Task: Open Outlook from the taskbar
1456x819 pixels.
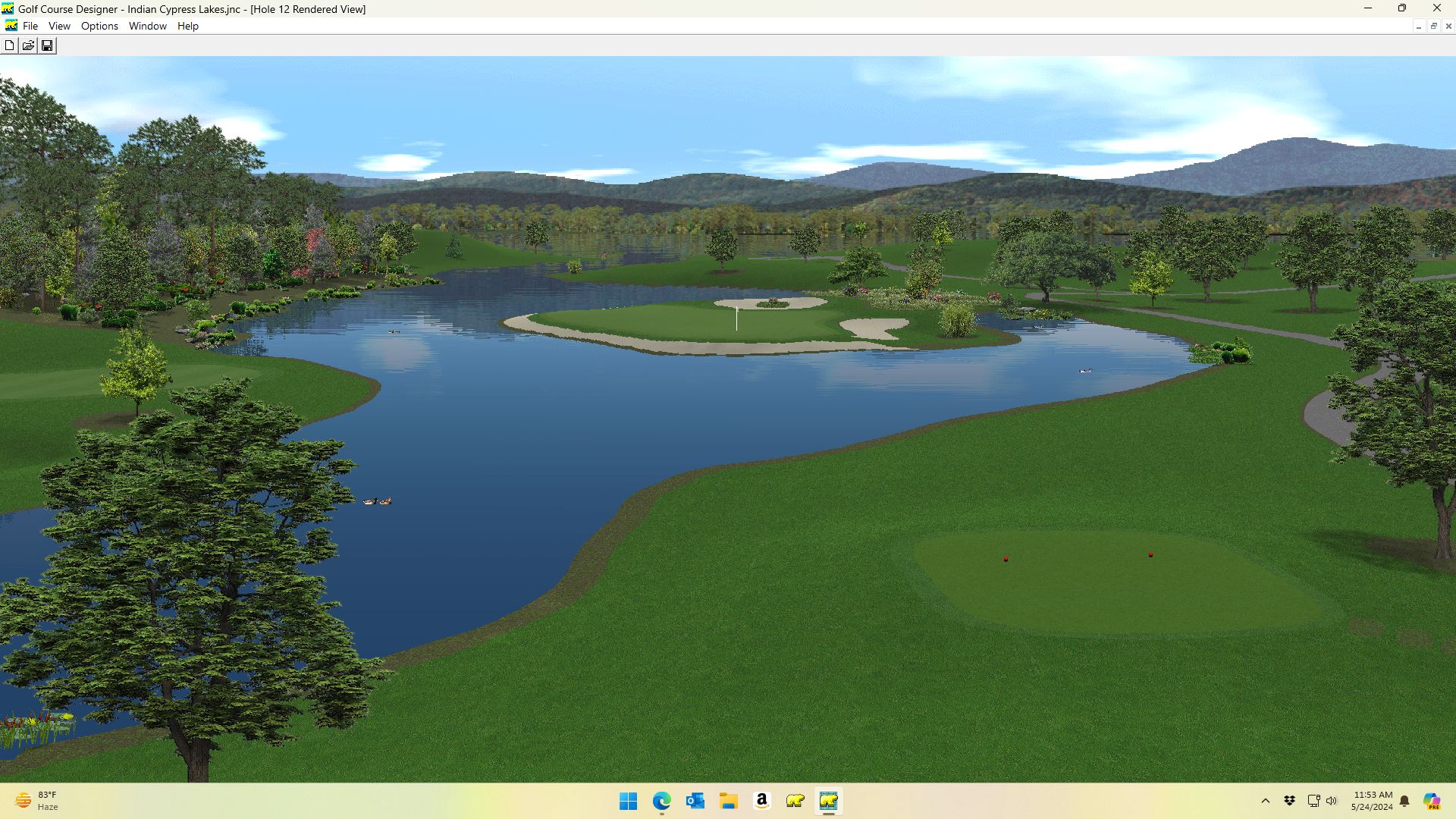Action: (695, 801)
